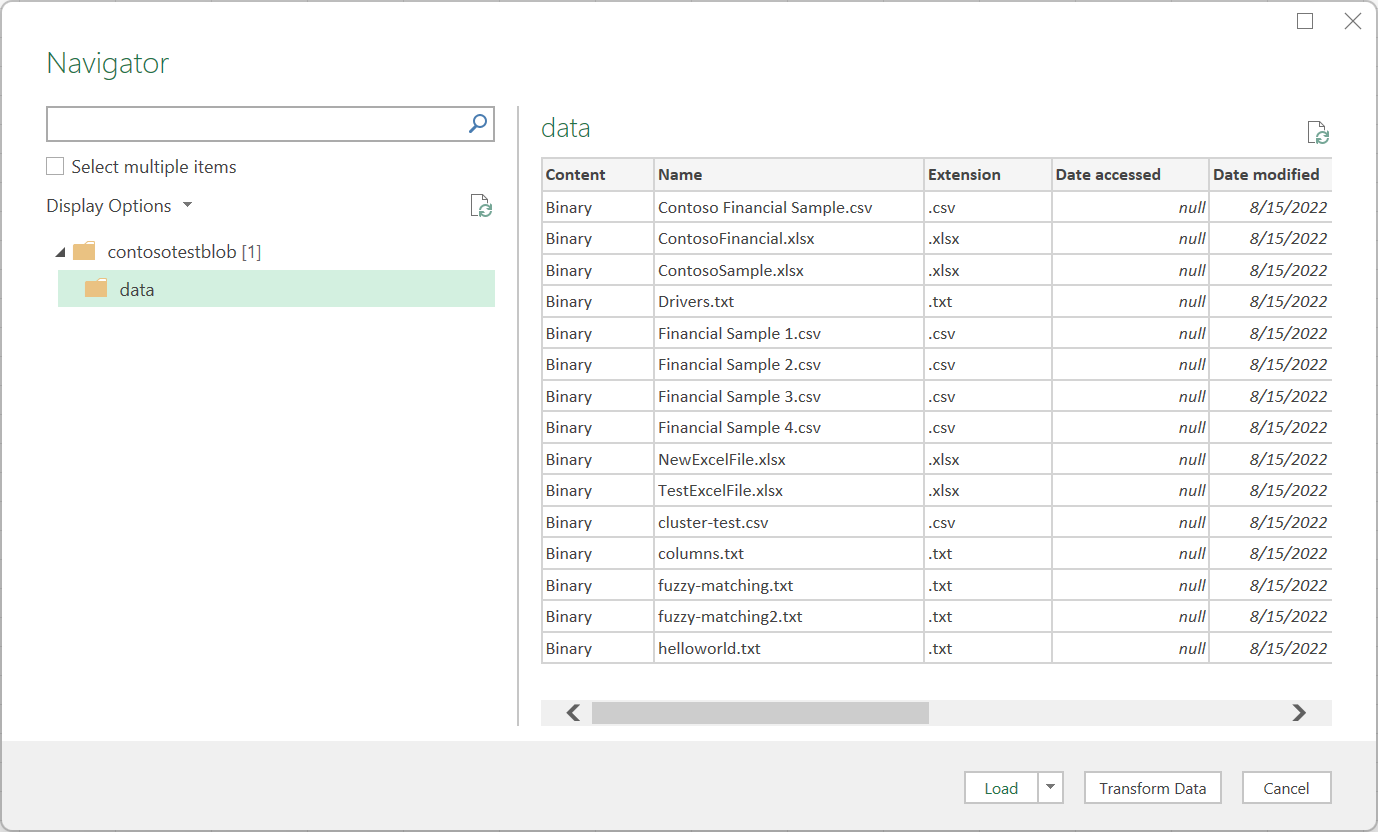1378x832 pixels.
Task: Maximize the Navigator window
Action: click(1305, 21)
